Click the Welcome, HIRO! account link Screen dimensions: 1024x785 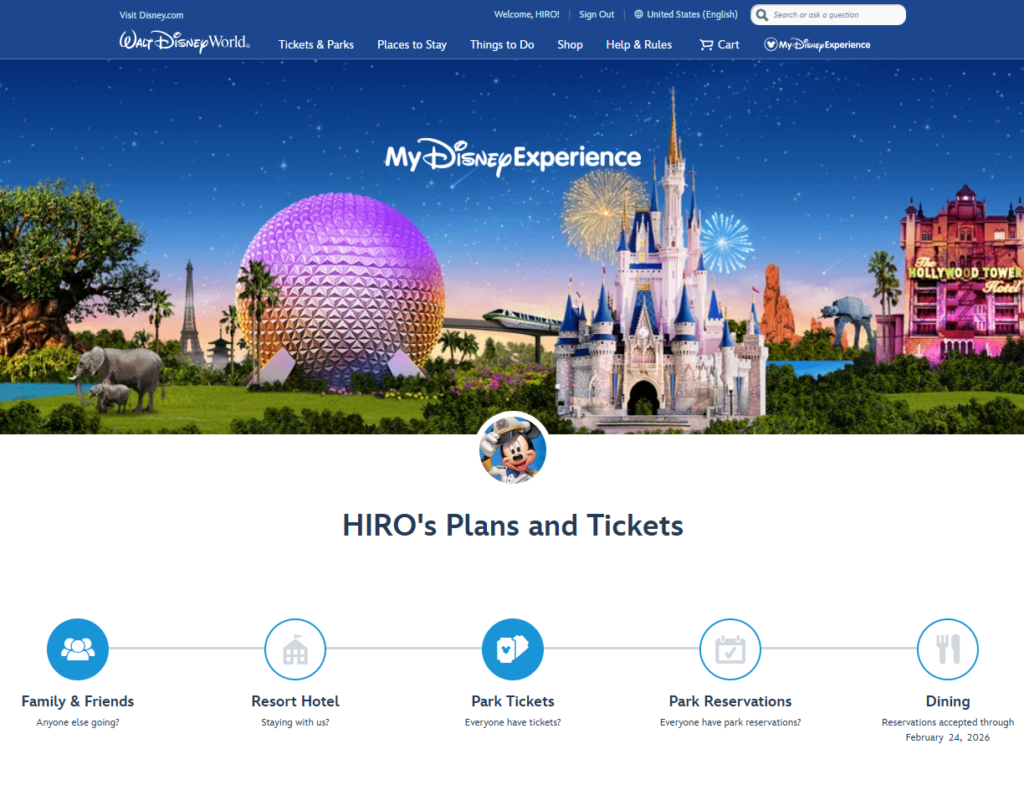(x=526, y=15)
